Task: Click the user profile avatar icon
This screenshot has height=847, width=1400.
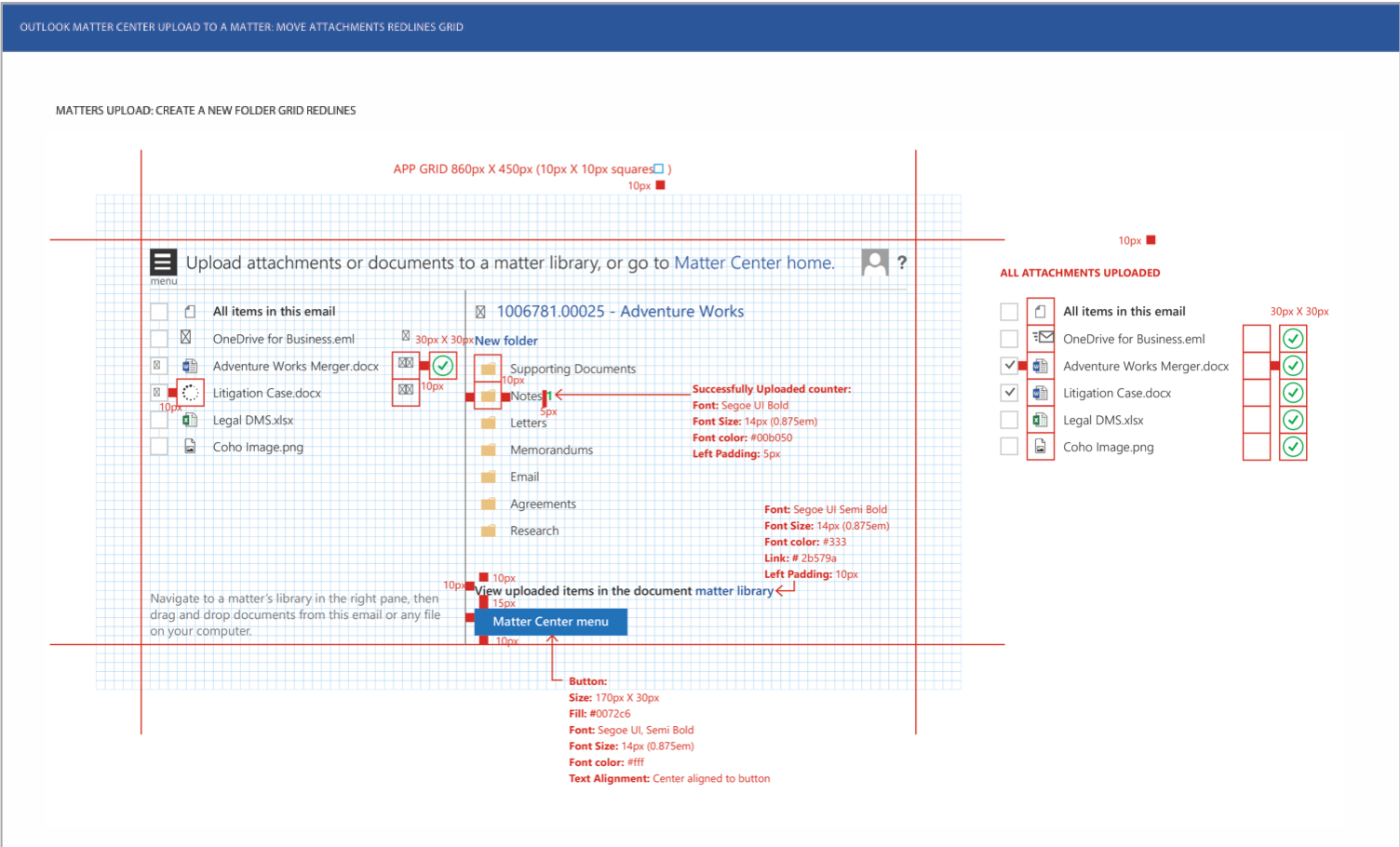Action: point(875,262)
